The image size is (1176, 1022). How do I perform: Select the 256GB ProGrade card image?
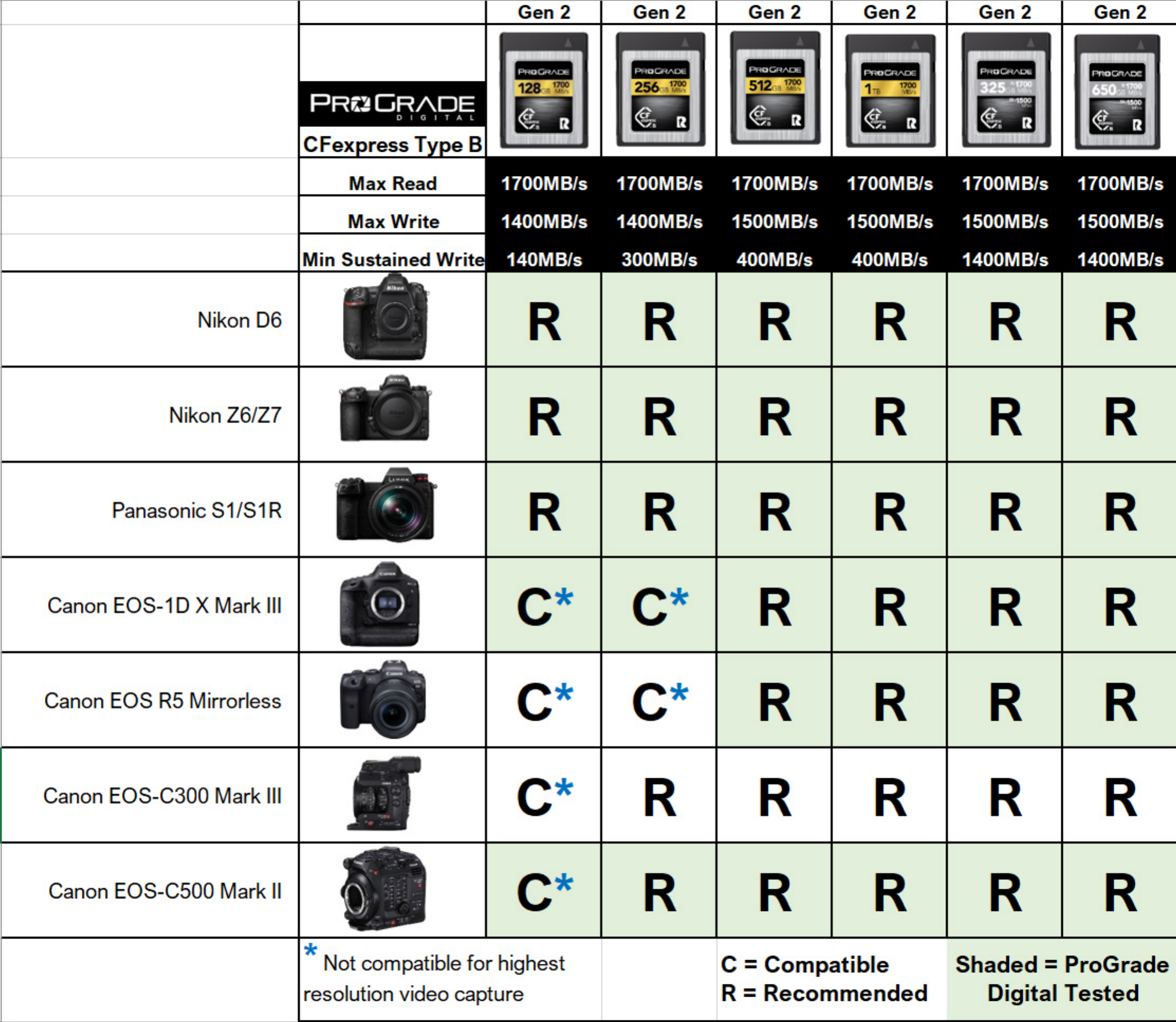click(x=660, y=89)
